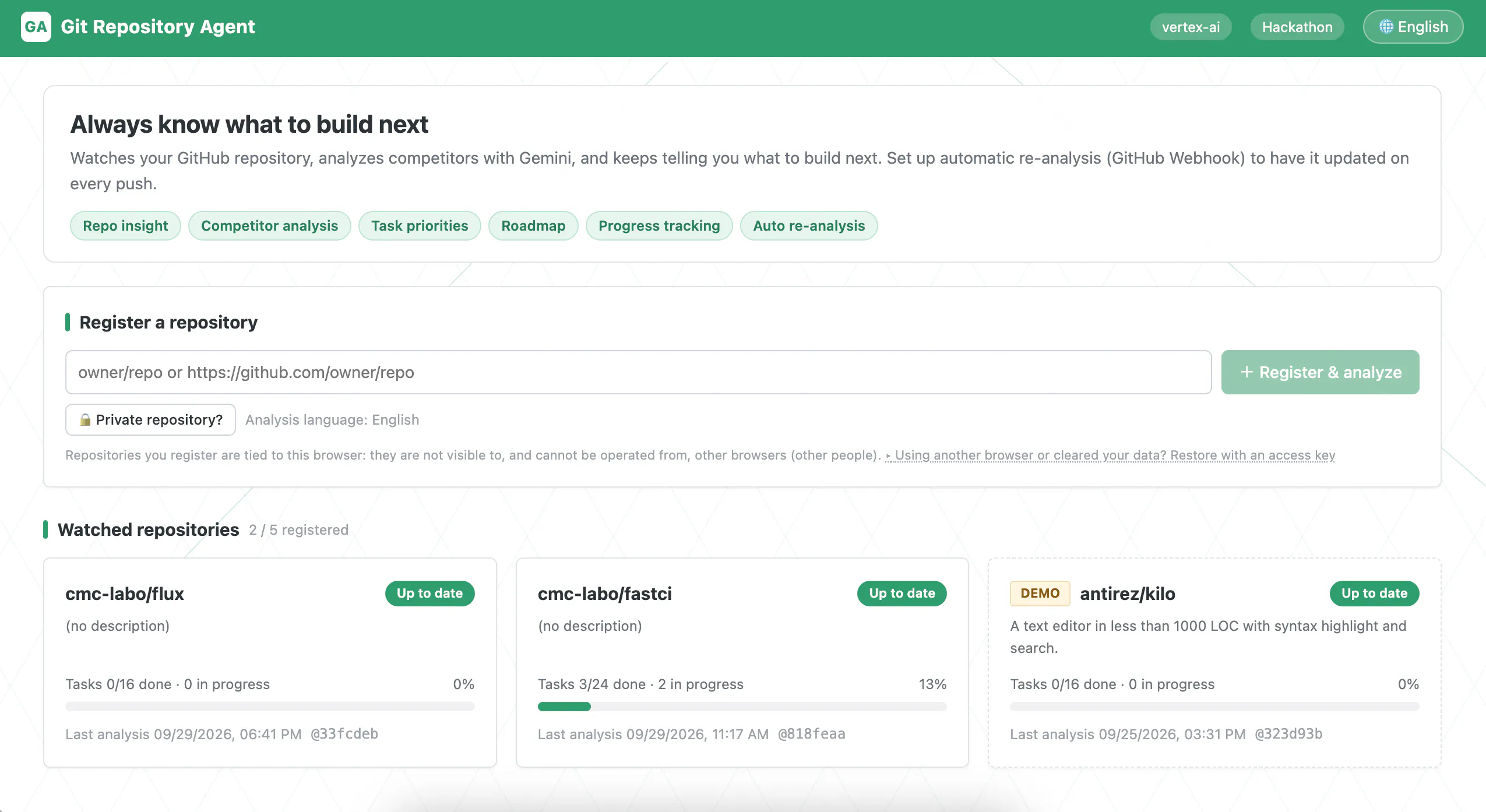This screenshot has width=1486, height=812.
Task: Select the Task priorities tag
Action: 420,225
